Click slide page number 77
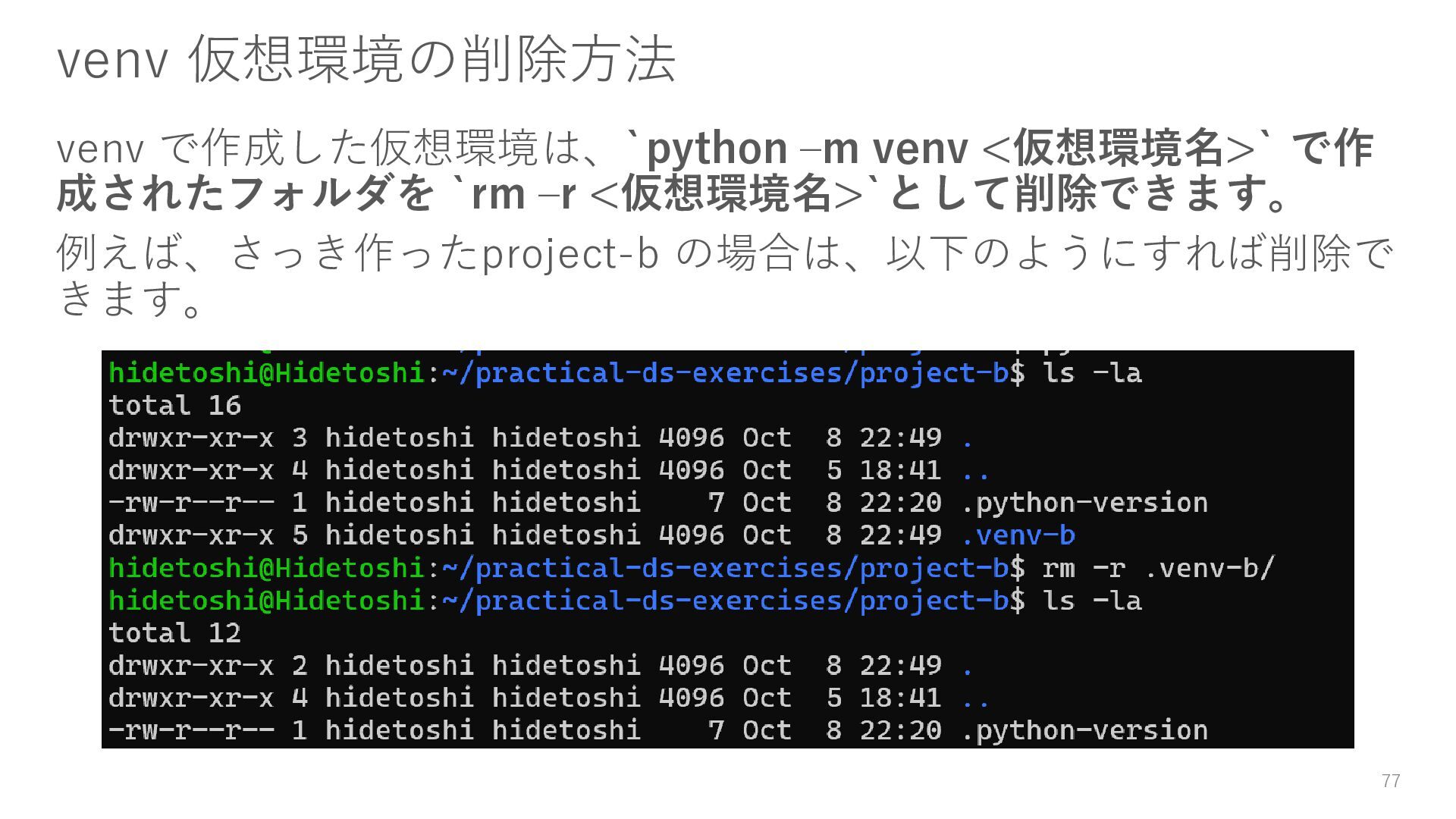This screenshot has height=819, width=1456. tap(1390, 781)
